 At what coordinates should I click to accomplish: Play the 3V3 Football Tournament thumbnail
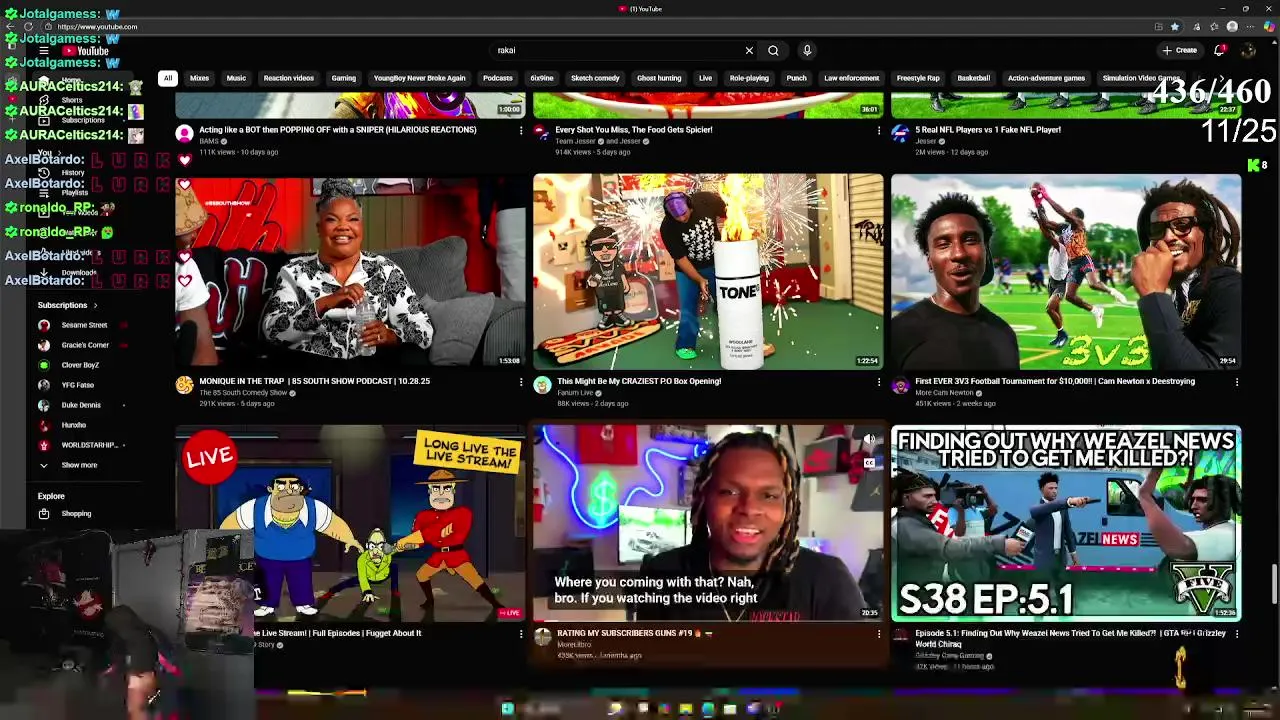tap(1066, 272)
